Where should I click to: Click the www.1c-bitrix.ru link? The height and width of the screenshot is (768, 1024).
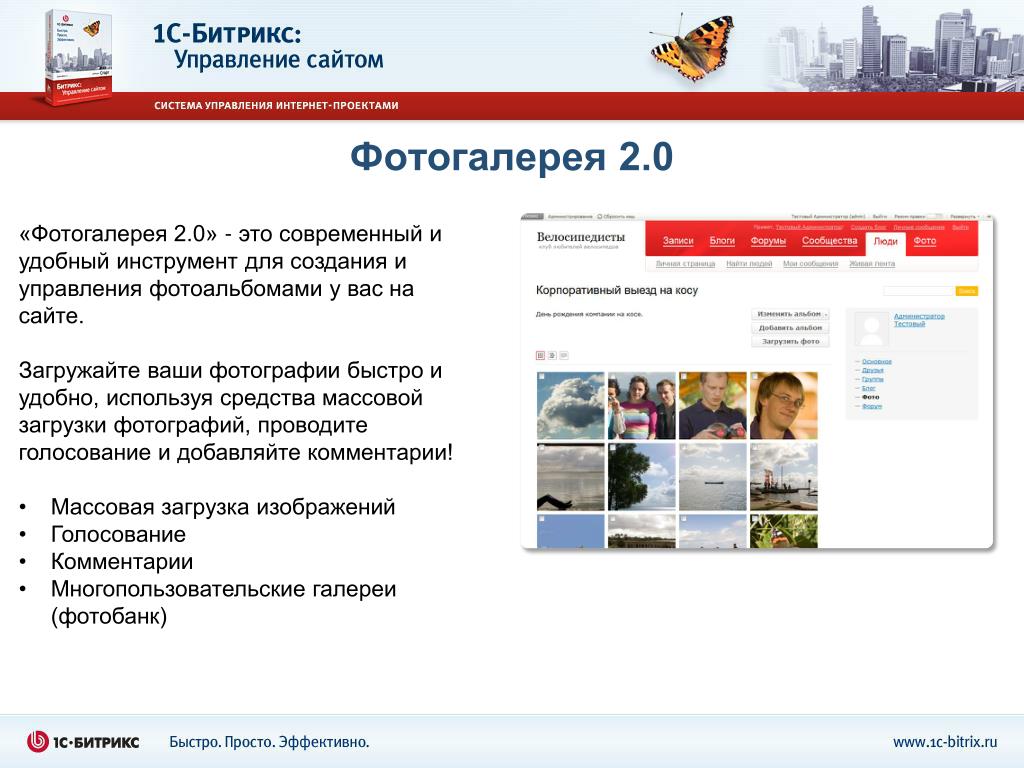click(945, 742)
